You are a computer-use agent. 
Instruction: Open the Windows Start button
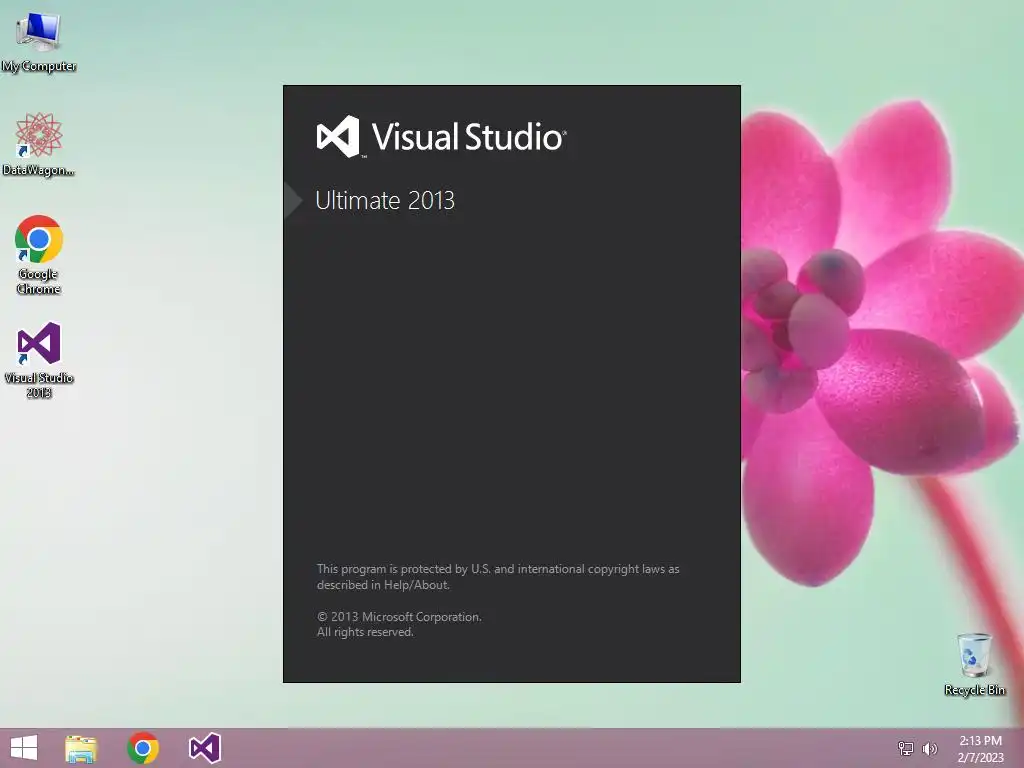(x=24, y=748)
